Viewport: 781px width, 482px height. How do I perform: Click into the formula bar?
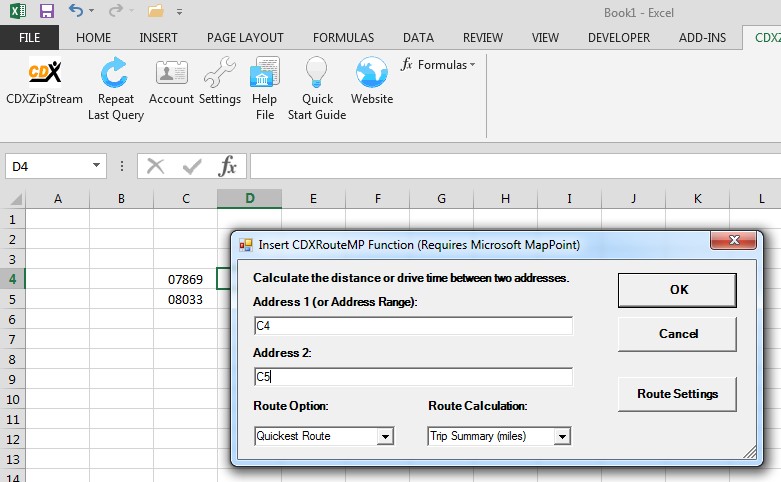pyautogui.click(x=516, y=166)
